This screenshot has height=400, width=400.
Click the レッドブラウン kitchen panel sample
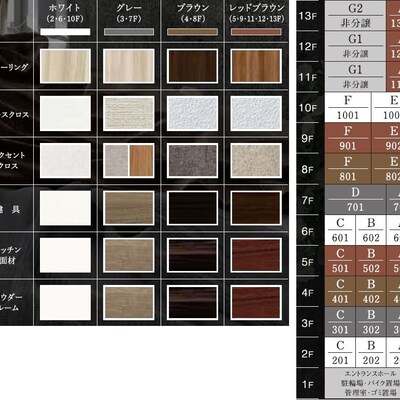pos(256,255)
